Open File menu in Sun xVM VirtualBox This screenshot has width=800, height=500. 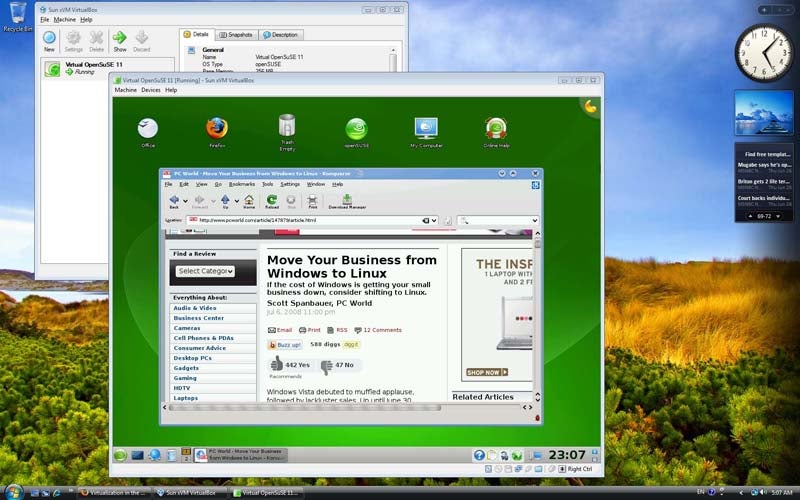coord(45,19)
